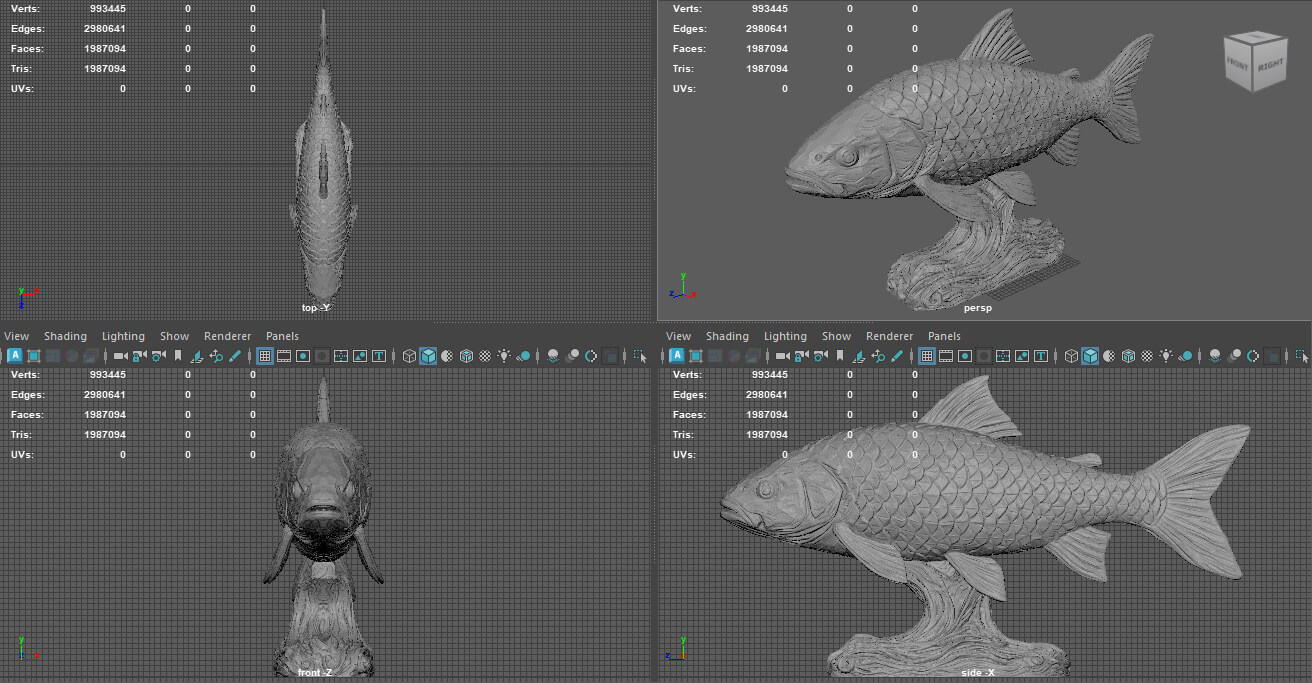
Task: Open the View menu in front panel
Action: coord(17,336)
